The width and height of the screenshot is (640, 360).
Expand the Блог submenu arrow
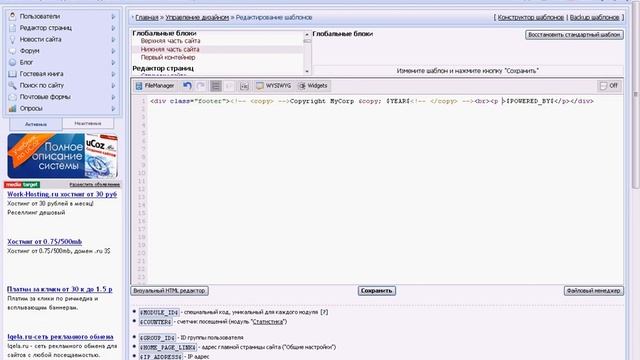(113, 62)
